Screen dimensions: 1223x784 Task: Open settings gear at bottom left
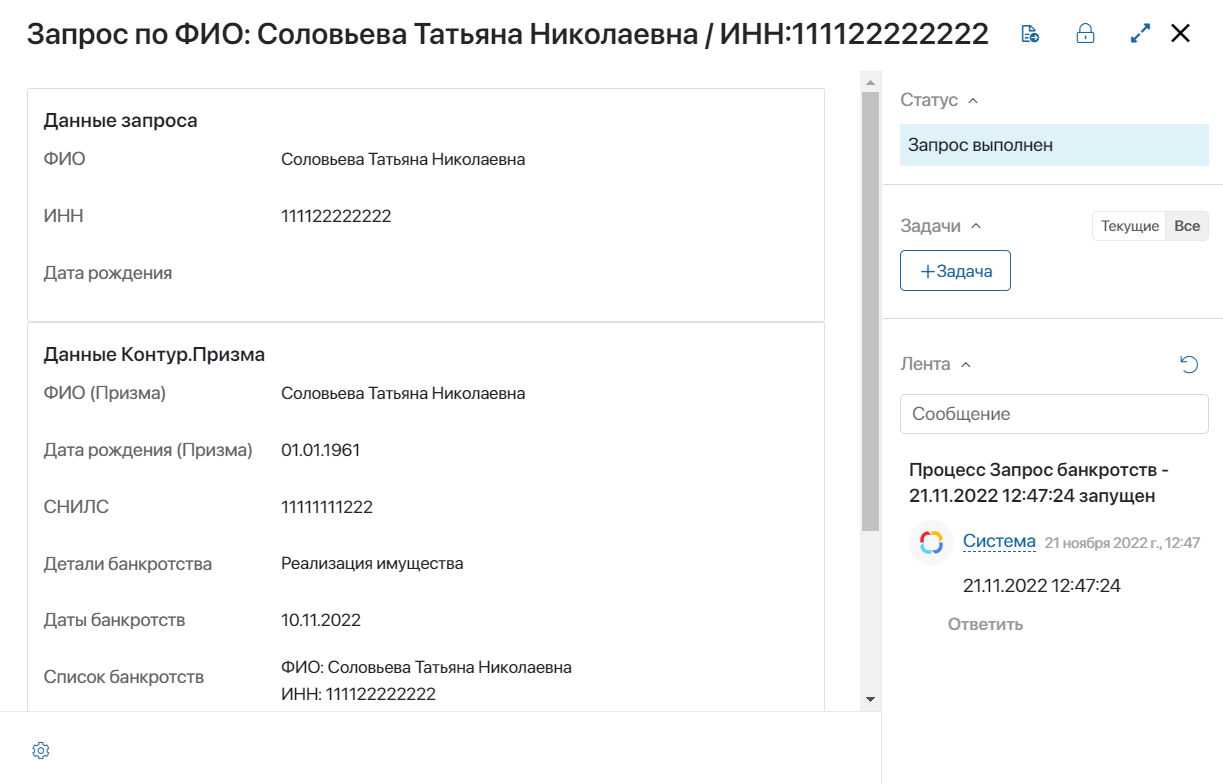[41, 751]
